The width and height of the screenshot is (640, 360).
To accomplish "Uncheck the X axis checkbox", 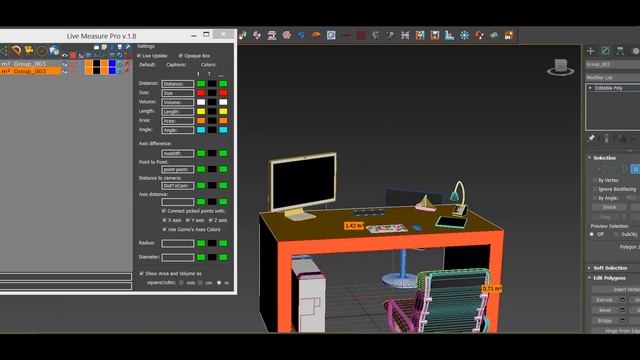I will [x=164, y=220].
